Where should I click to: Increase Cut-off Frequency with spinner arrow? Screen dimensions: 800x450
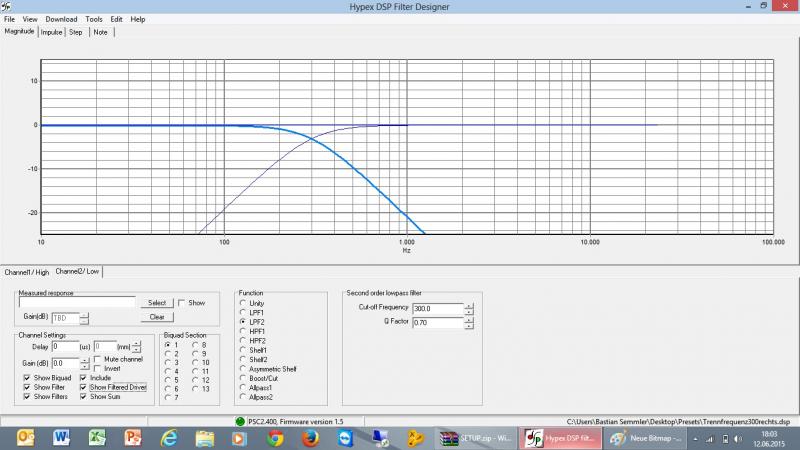(469, 304)
